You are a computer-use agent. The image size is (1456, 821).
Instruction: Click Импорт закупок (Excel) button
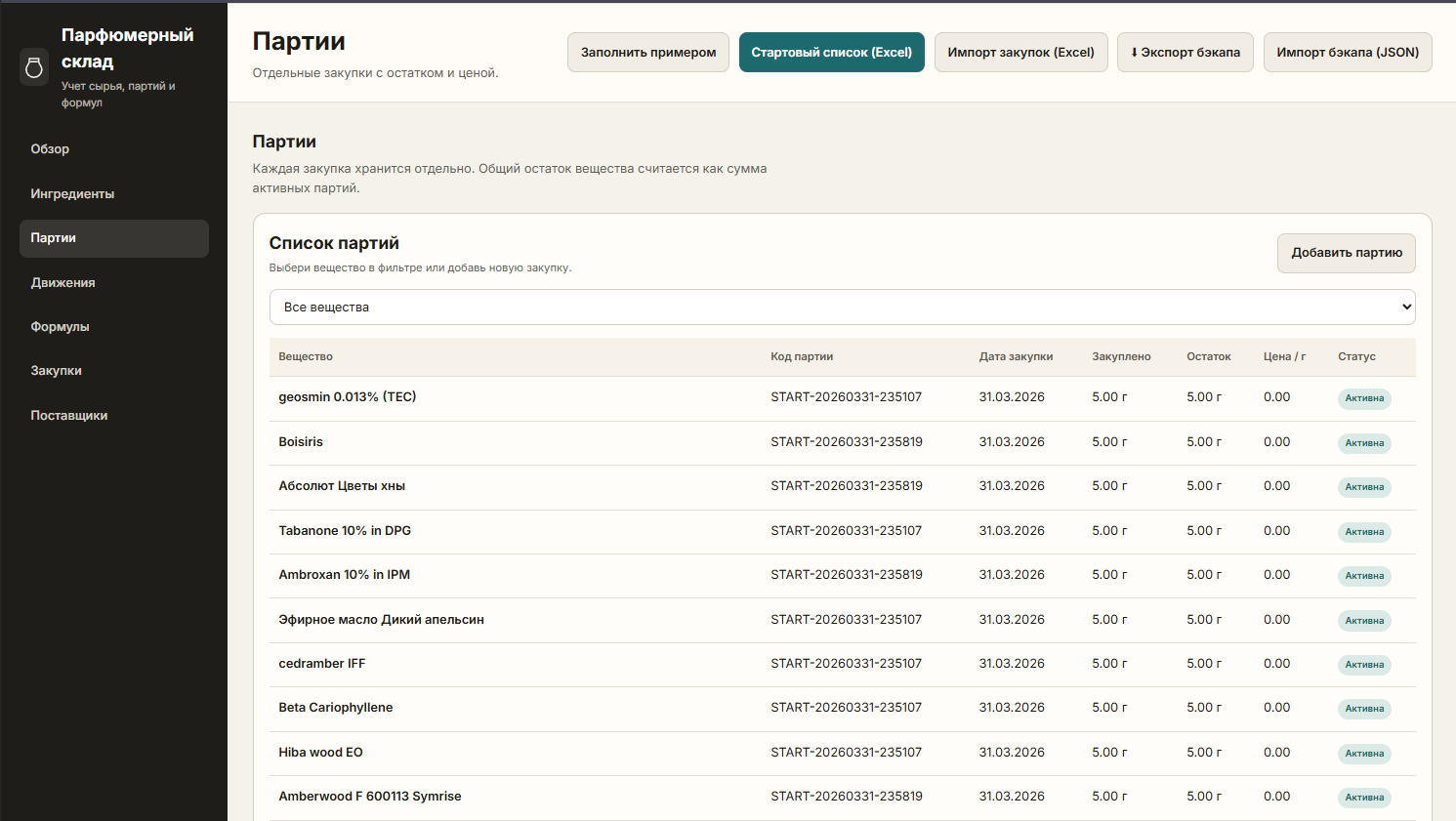pos(1020,53)
